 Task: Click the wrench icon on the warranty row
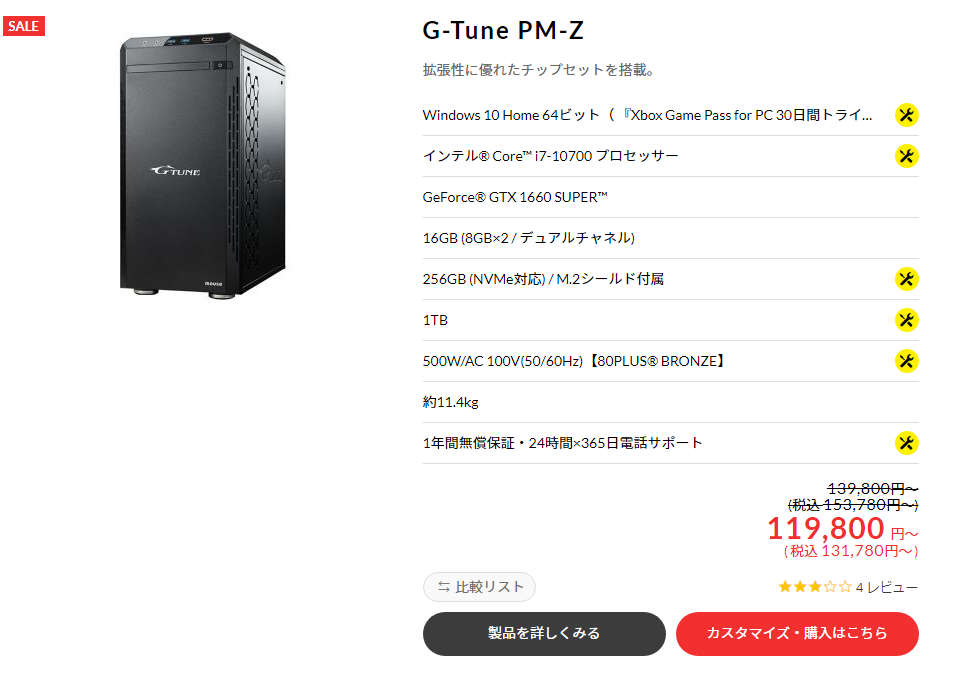tap(906, 443)
